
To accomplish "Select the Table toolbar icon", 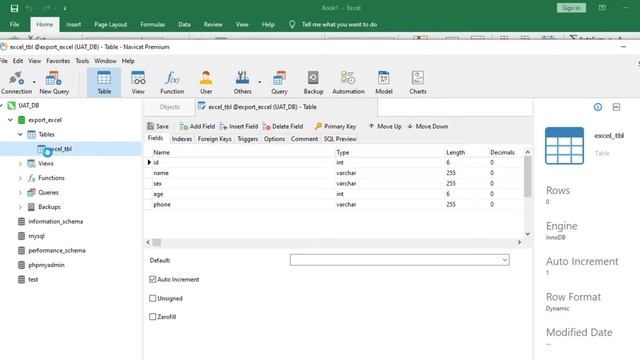I will point(104,82).
